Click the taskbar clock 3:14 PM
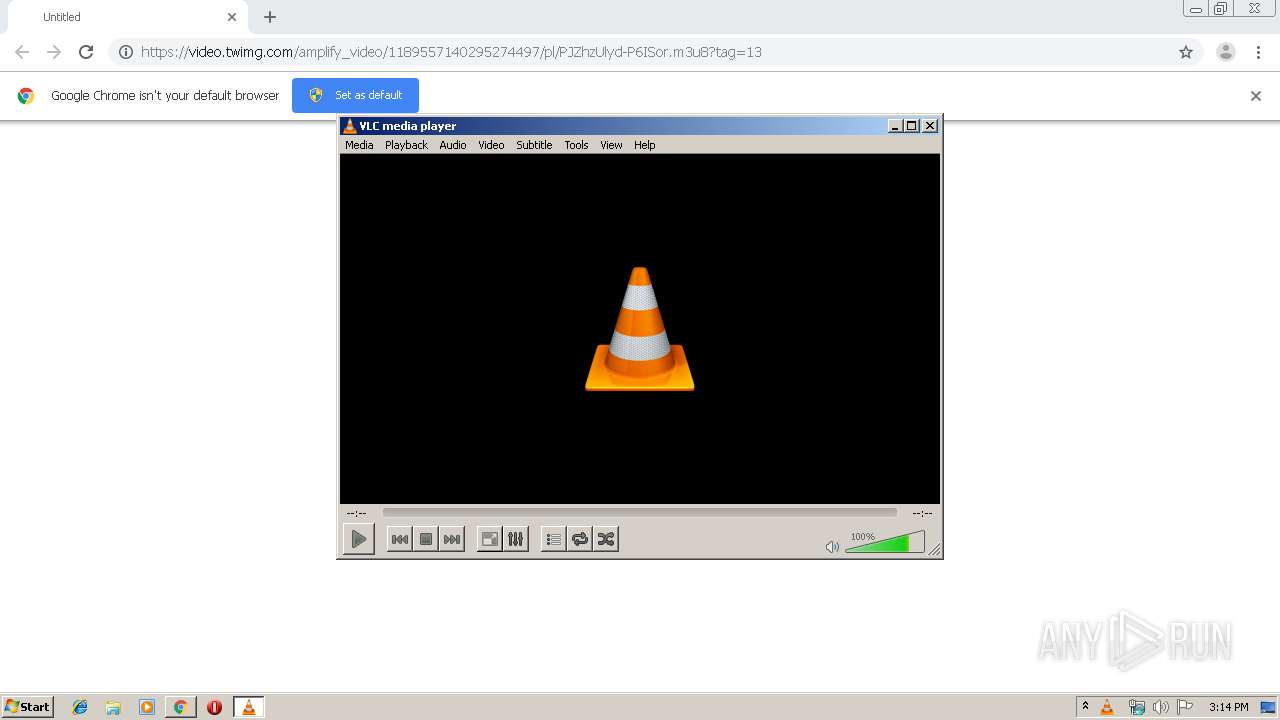 tap(1228, 707)
